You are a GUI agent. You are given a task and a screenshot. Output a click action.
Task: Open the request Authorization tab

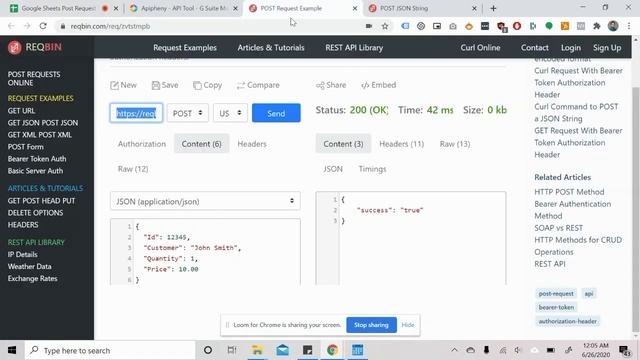(142, 144)
